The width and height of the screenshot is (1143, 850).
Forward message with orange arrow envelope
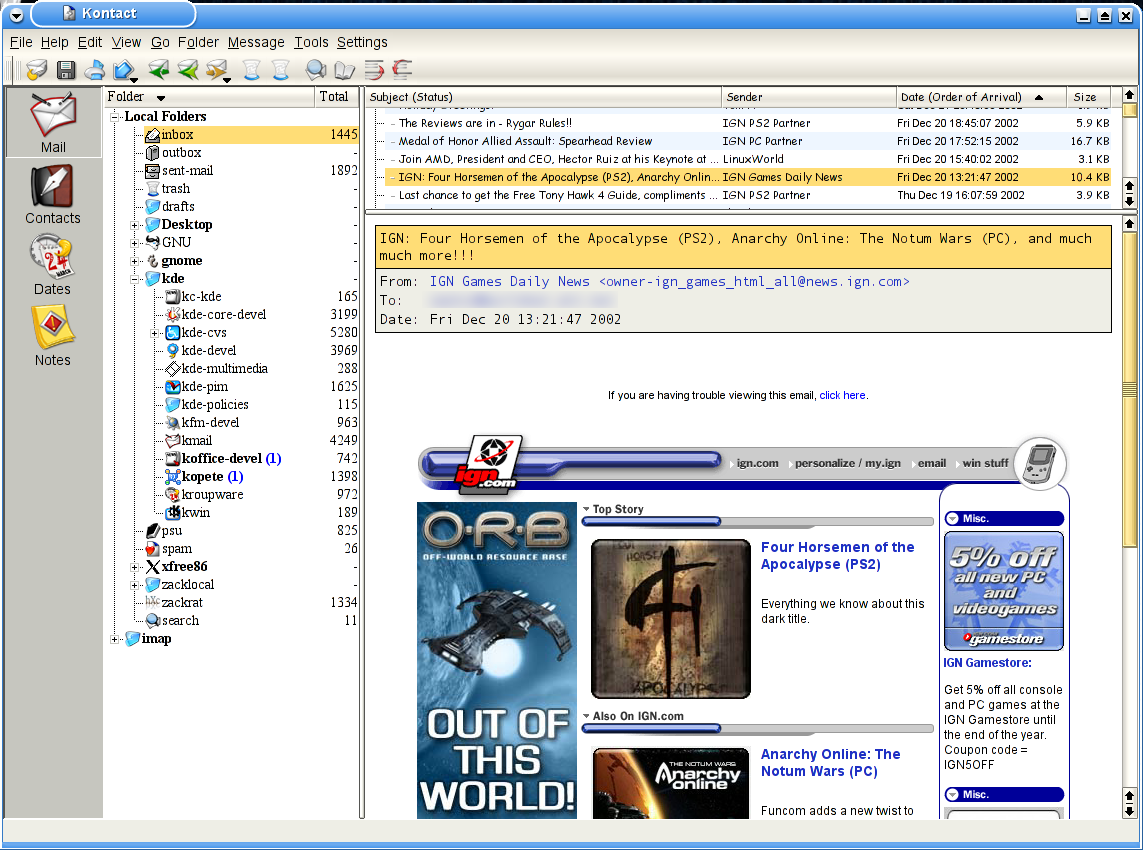pos(216,70)
